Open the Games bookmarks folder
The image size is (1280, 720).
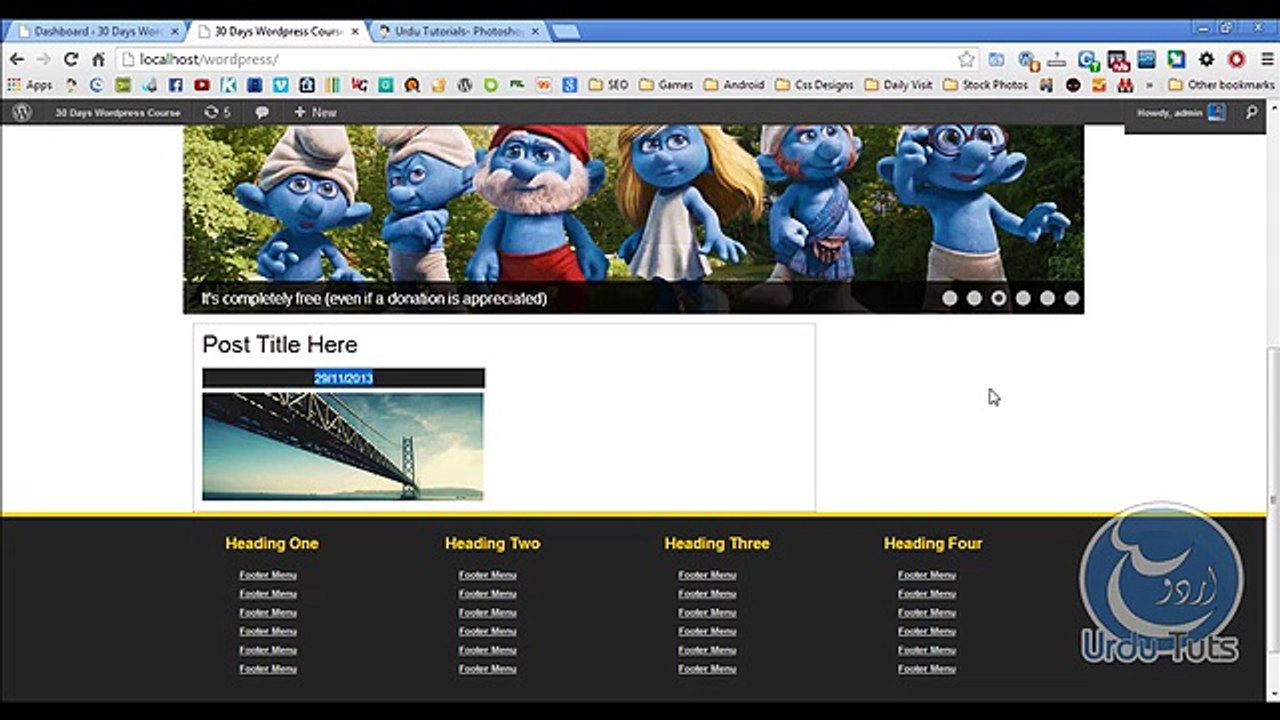point(666,85)
